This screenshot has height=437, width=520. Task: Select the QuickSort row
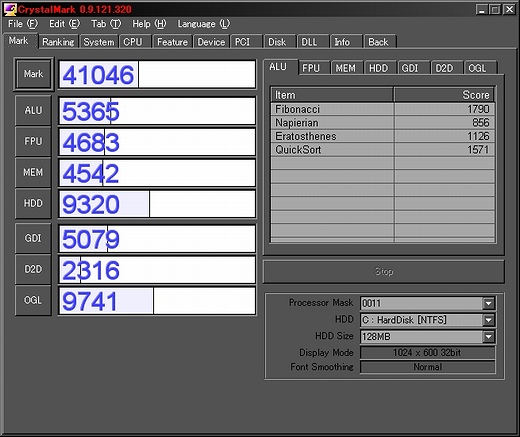[x=383, y=150]
